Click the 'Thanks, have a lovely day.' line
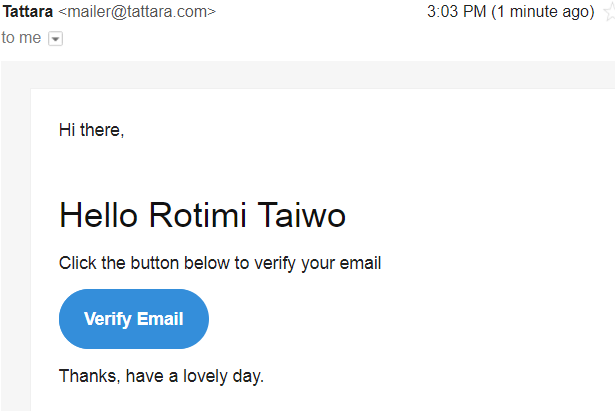This screenshot has width=615, height=411. click(161, 376)
